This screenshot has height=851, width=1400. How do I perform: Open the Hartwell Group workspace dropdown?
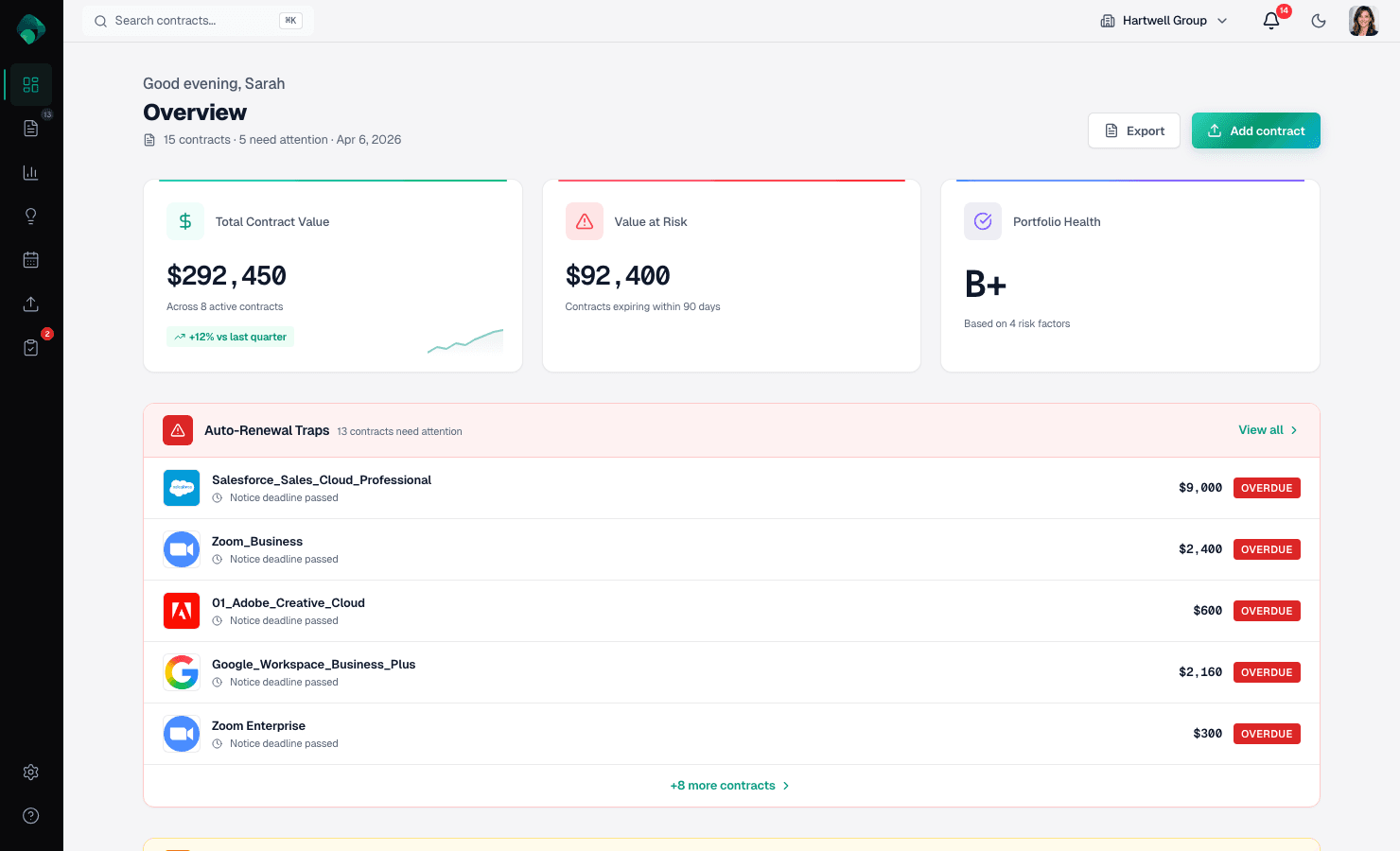(x=1163, y=20)
